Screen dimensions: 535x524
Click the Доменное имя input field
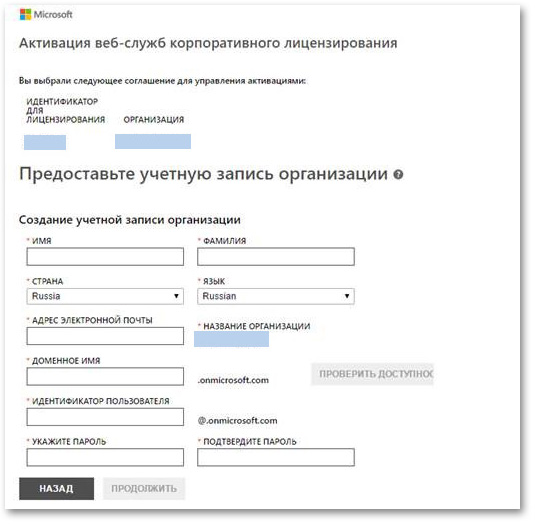coord(105,377)
